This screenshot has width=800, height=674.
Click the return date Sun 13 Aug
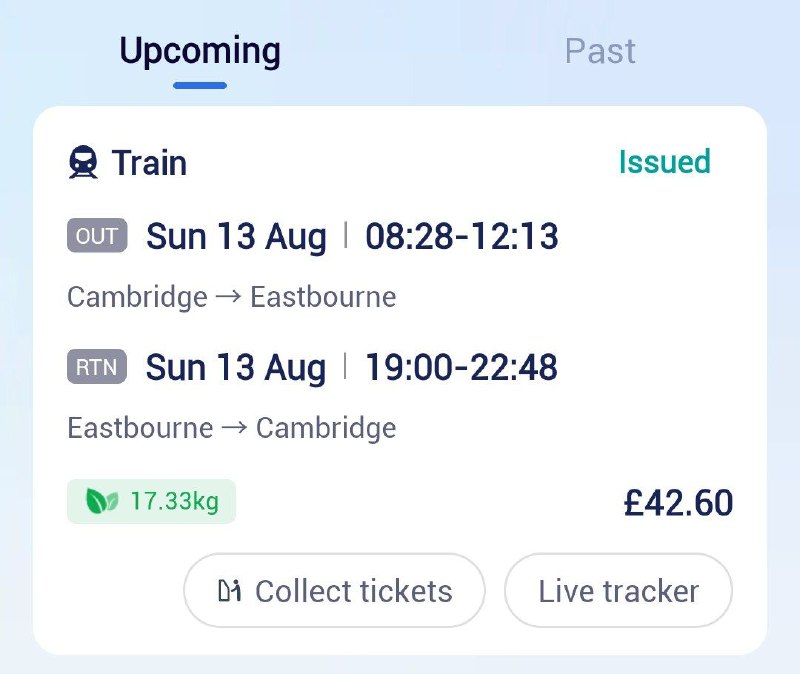(236, 368)
